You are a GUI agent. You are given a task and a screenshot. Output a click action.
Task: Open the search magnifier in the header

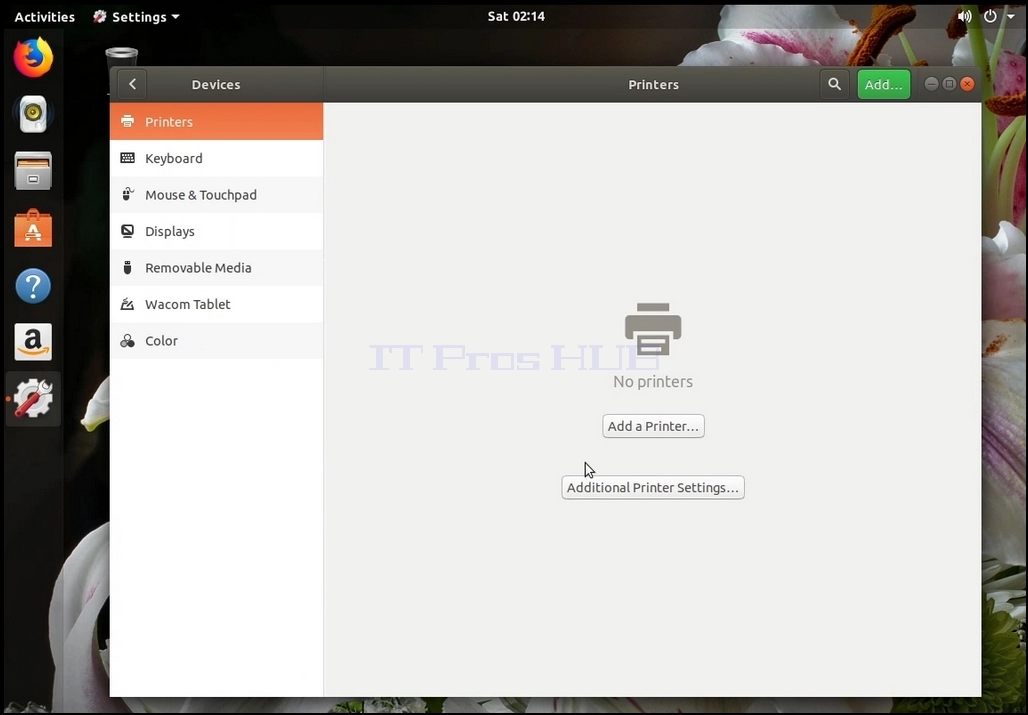(834, 85)
